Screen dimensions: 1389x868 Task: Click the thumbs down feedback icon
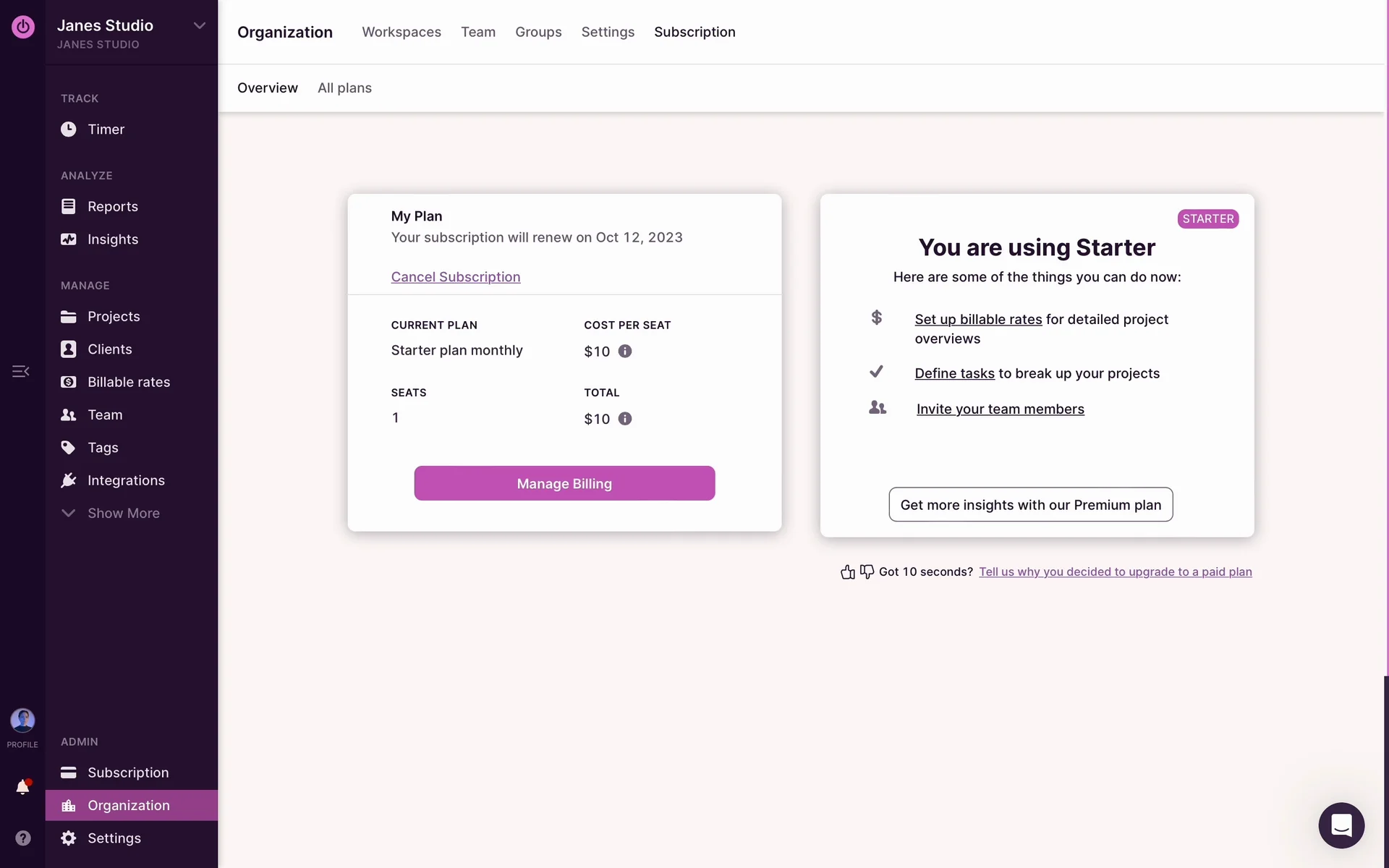pyautogui.click(x=867, y=572)
